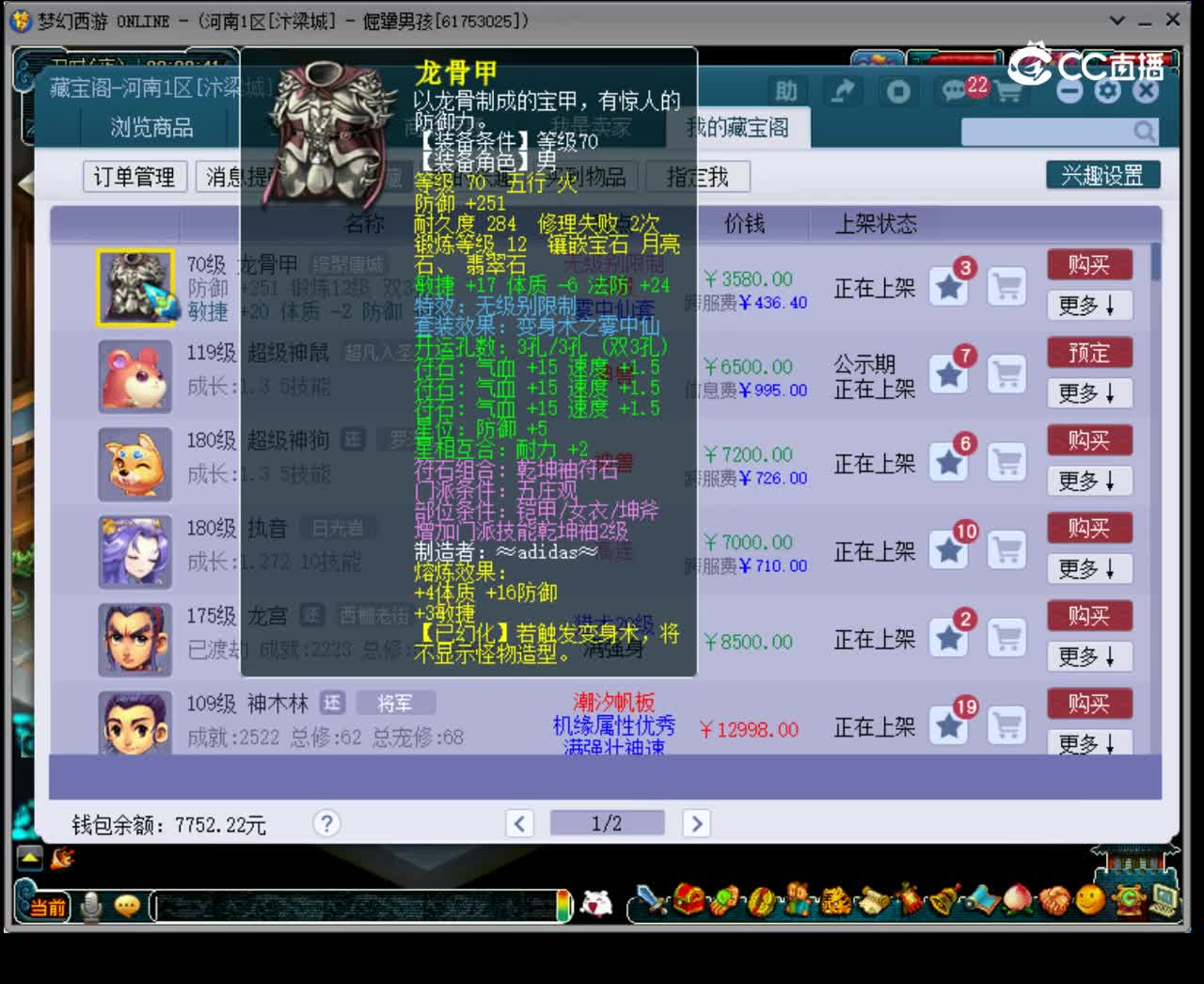
Task: Expand 更多 menu for 超级神狗 row
Action: (1089, 480)
